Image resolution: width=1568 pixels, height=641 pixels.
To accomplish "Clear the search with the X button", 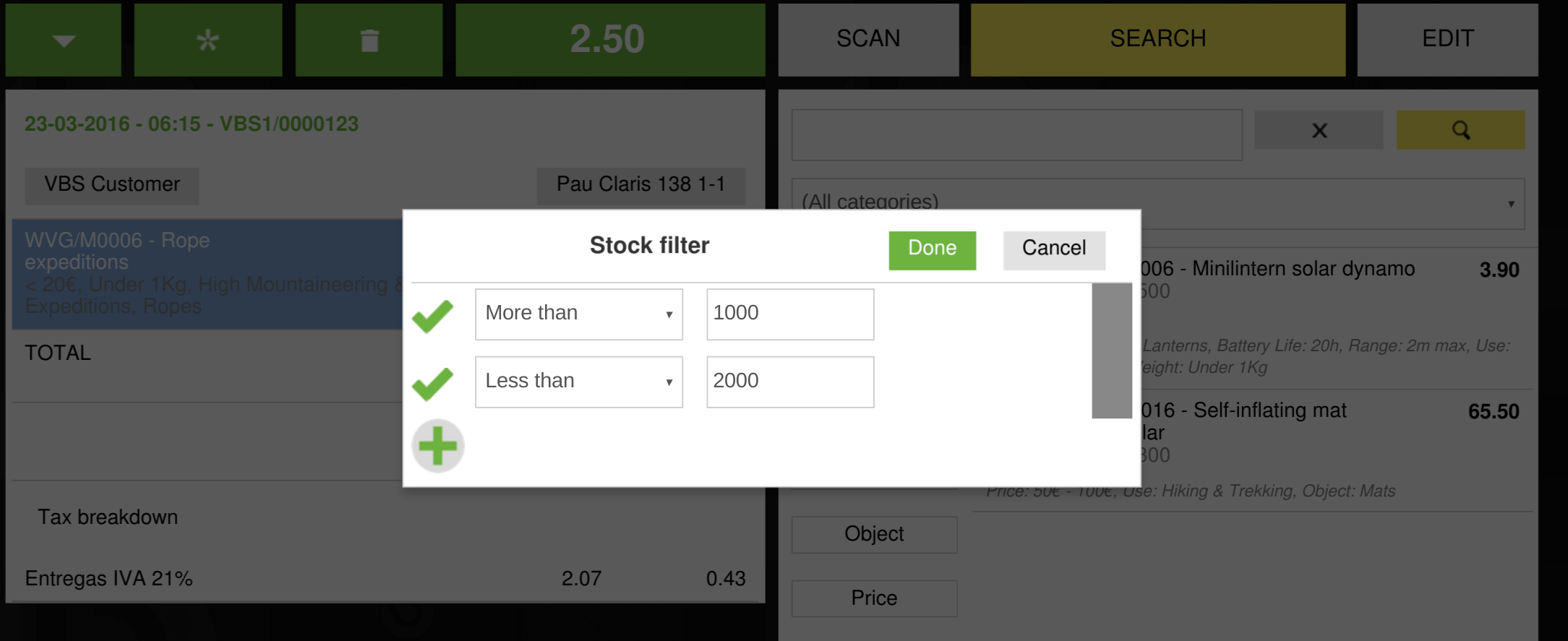I will (x=1319, y=130).
